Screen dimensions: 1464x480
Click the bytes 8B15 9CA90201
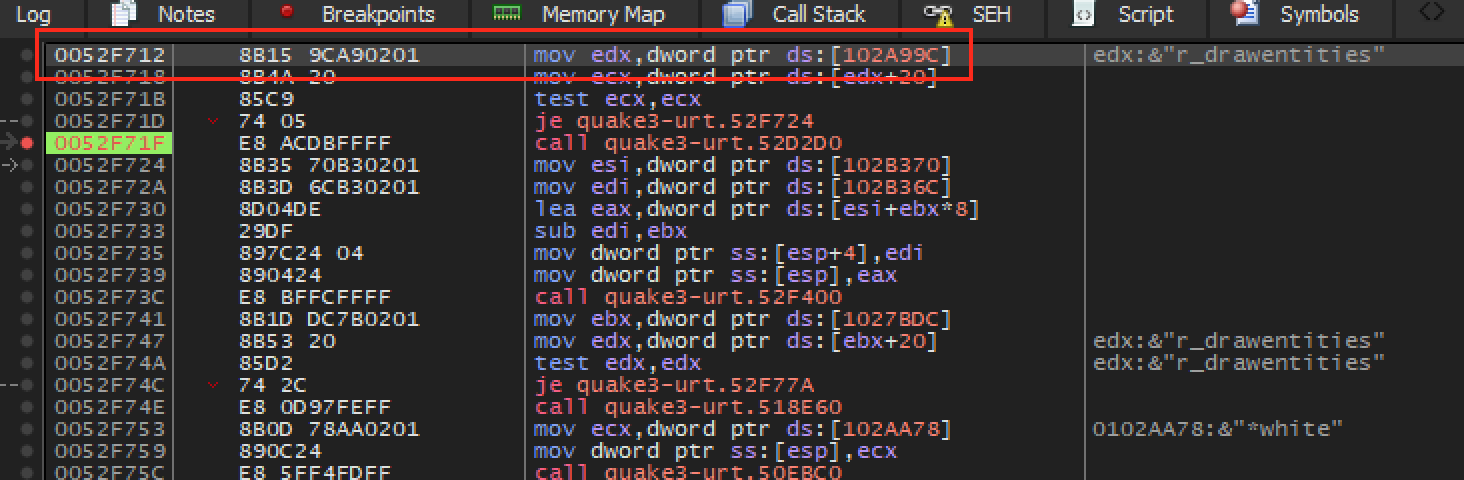(x=329, y=55)
